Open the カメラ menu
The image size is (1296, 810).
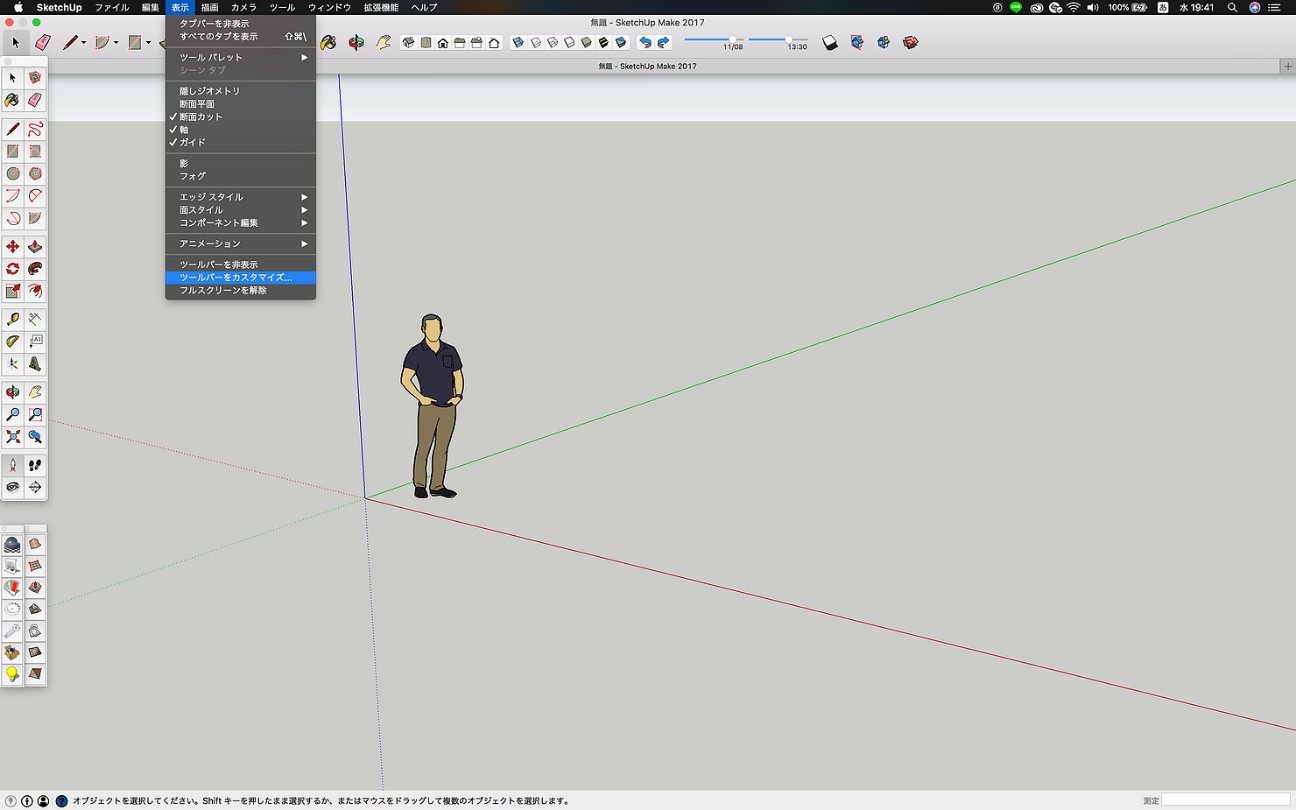[244, 7]
